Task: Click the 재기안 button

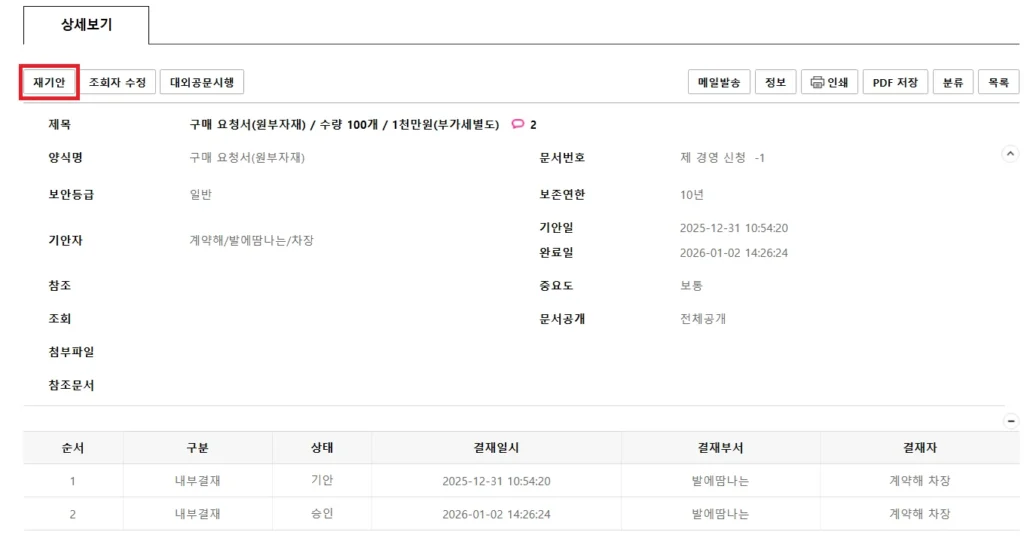Action: point(49,82)
